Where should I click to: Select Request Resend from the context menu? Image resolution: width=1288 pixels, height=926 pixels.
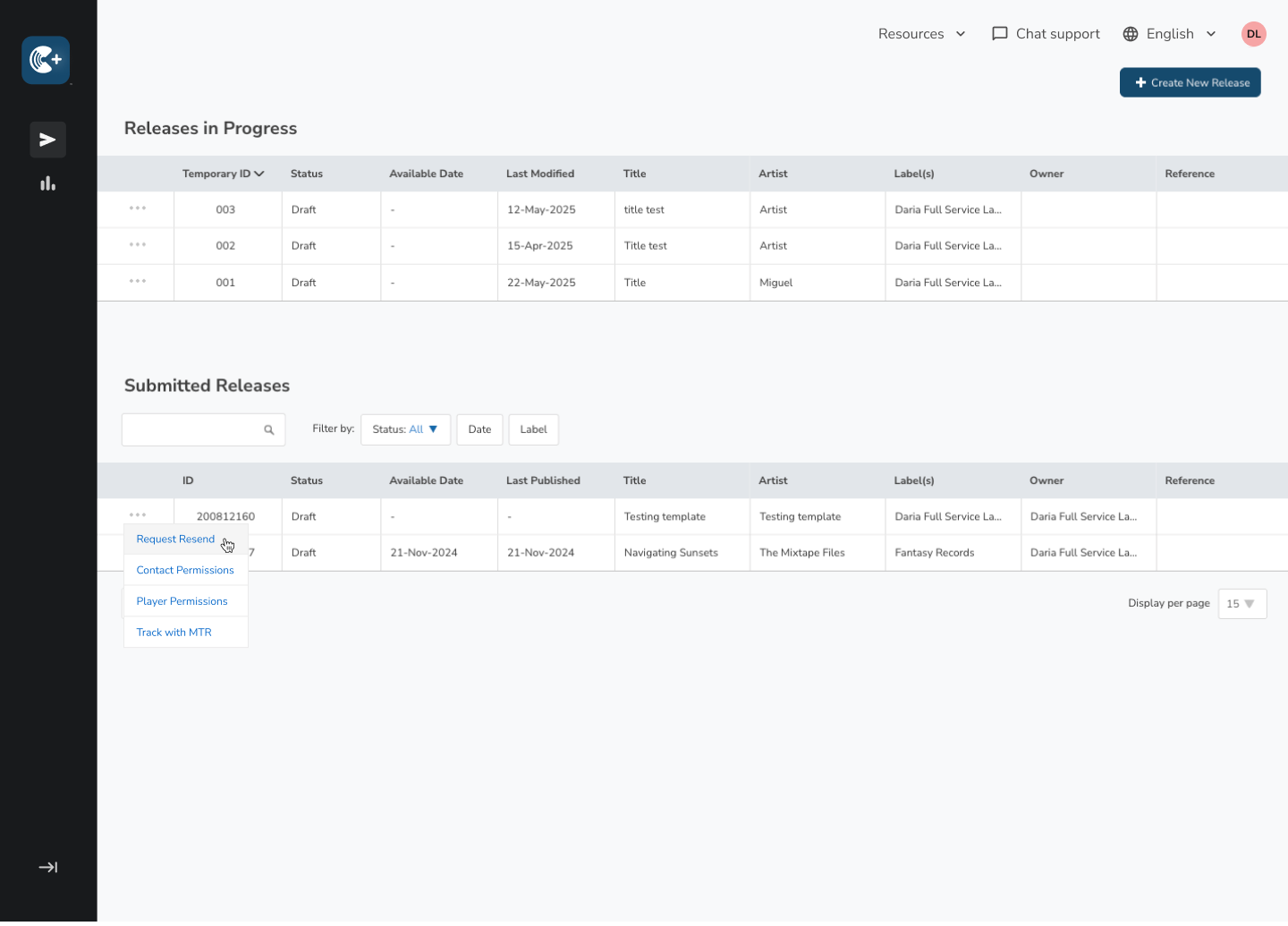click(x=175, y=539)
